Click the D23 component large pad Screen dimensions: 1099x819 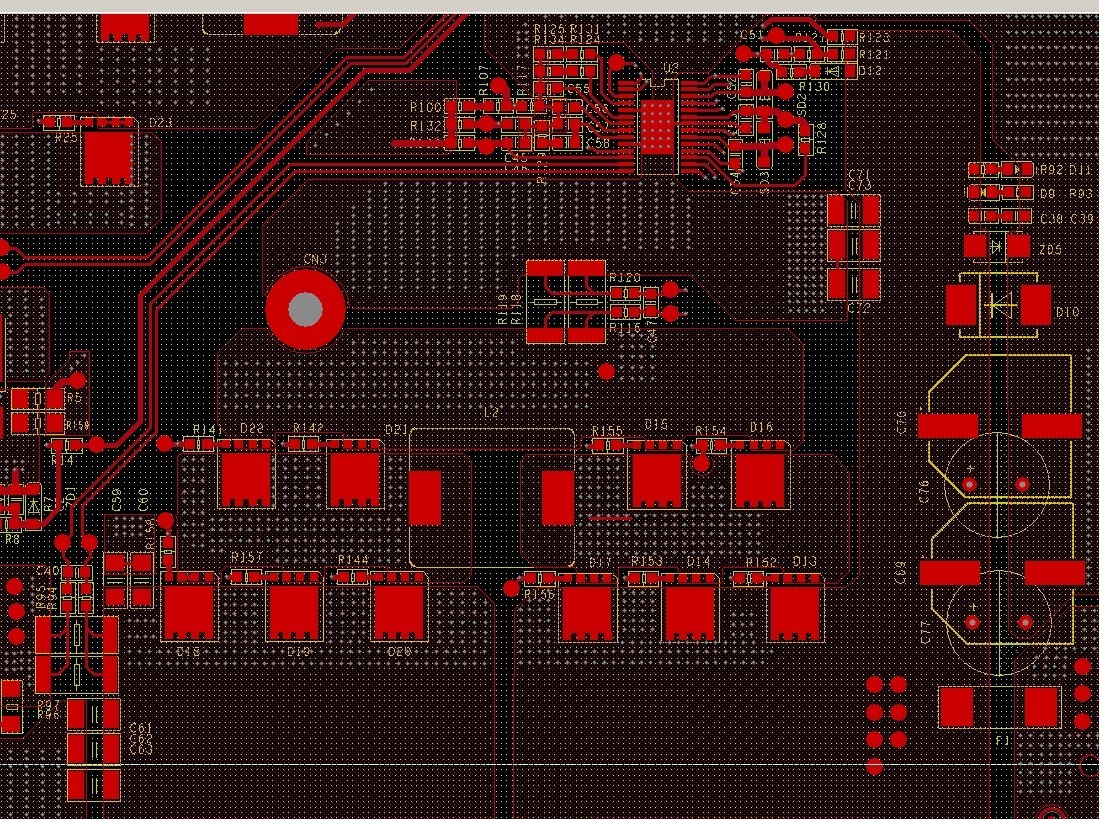point(109,158)
